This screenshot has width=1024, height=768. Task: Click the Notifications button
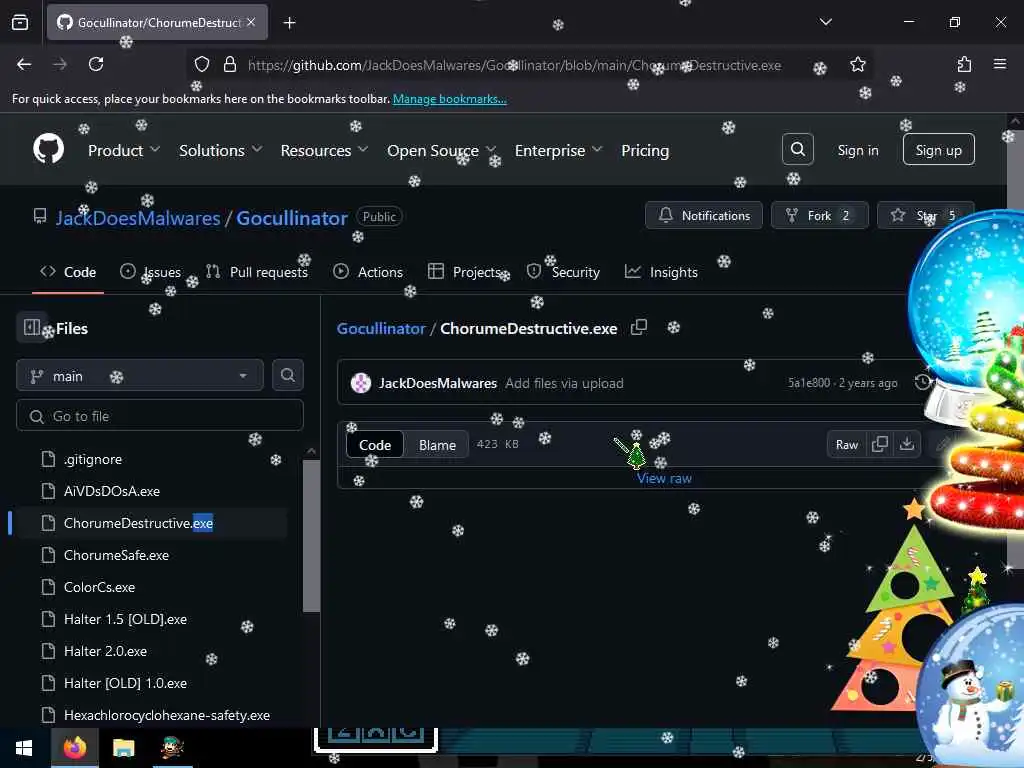[x=703, y=215]
